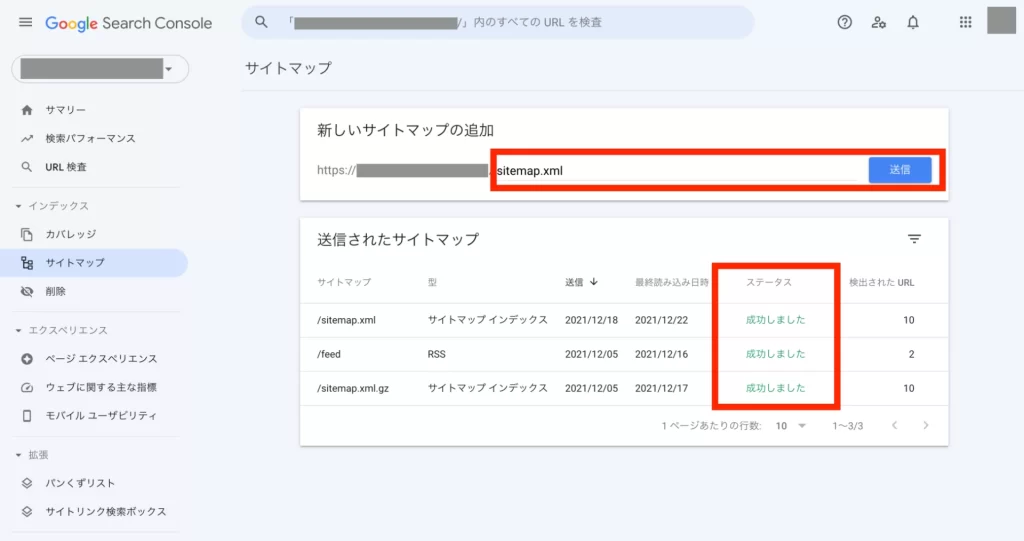Go to previous page of sitemaps
The image size is (1024, 541).
pos(894,426)
